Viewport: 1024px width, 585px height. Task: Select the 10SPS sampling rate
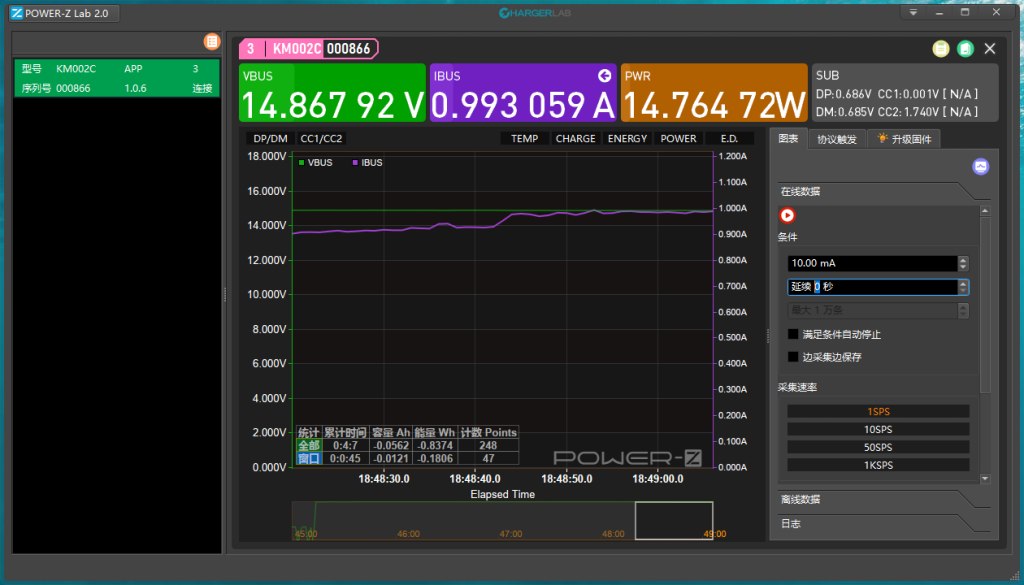pyautogui.click(x=878, y=430)
